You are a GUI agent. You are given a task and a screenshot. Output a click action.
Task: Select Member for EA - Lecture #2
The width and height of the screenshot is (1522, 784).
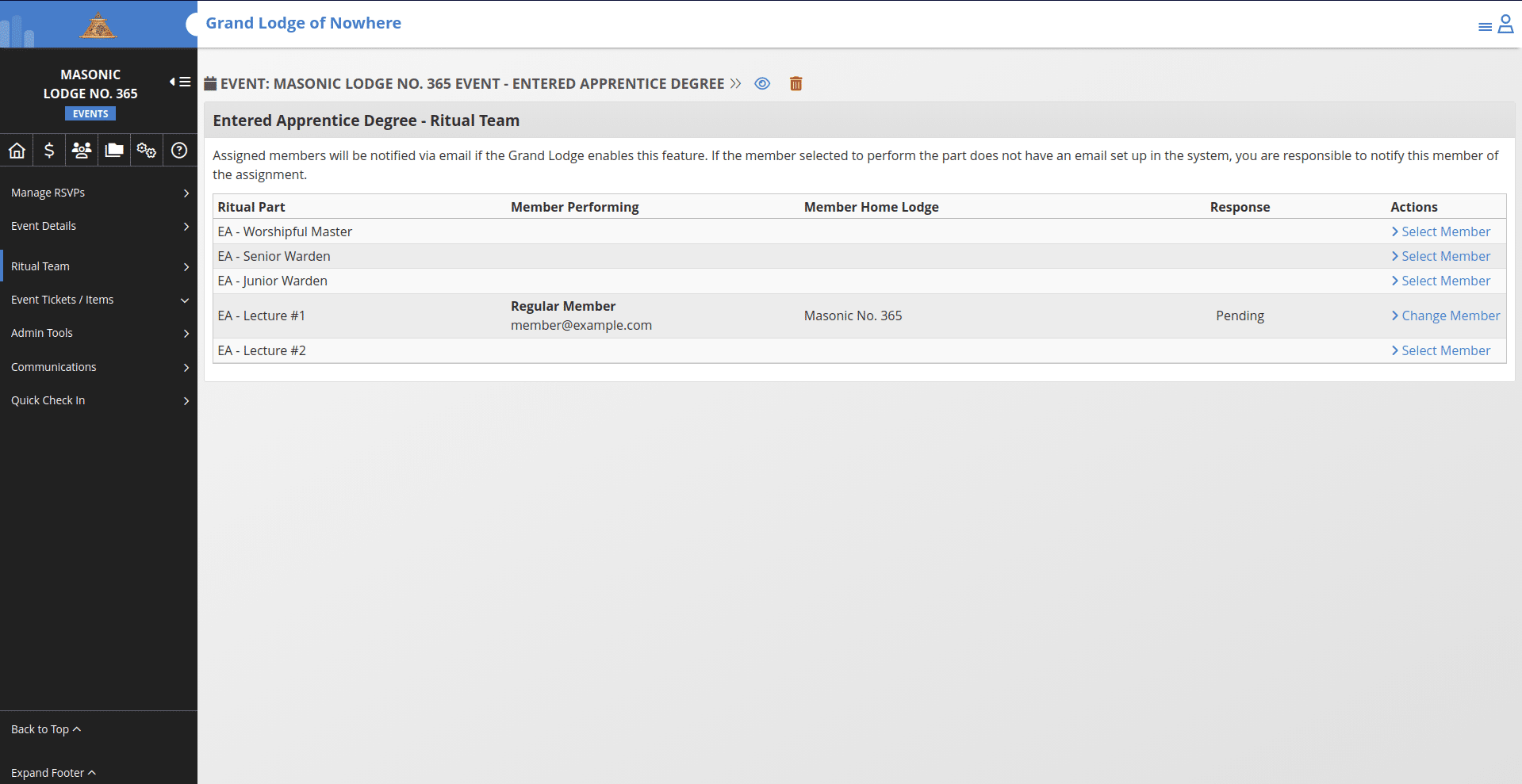coord(1440,350)
